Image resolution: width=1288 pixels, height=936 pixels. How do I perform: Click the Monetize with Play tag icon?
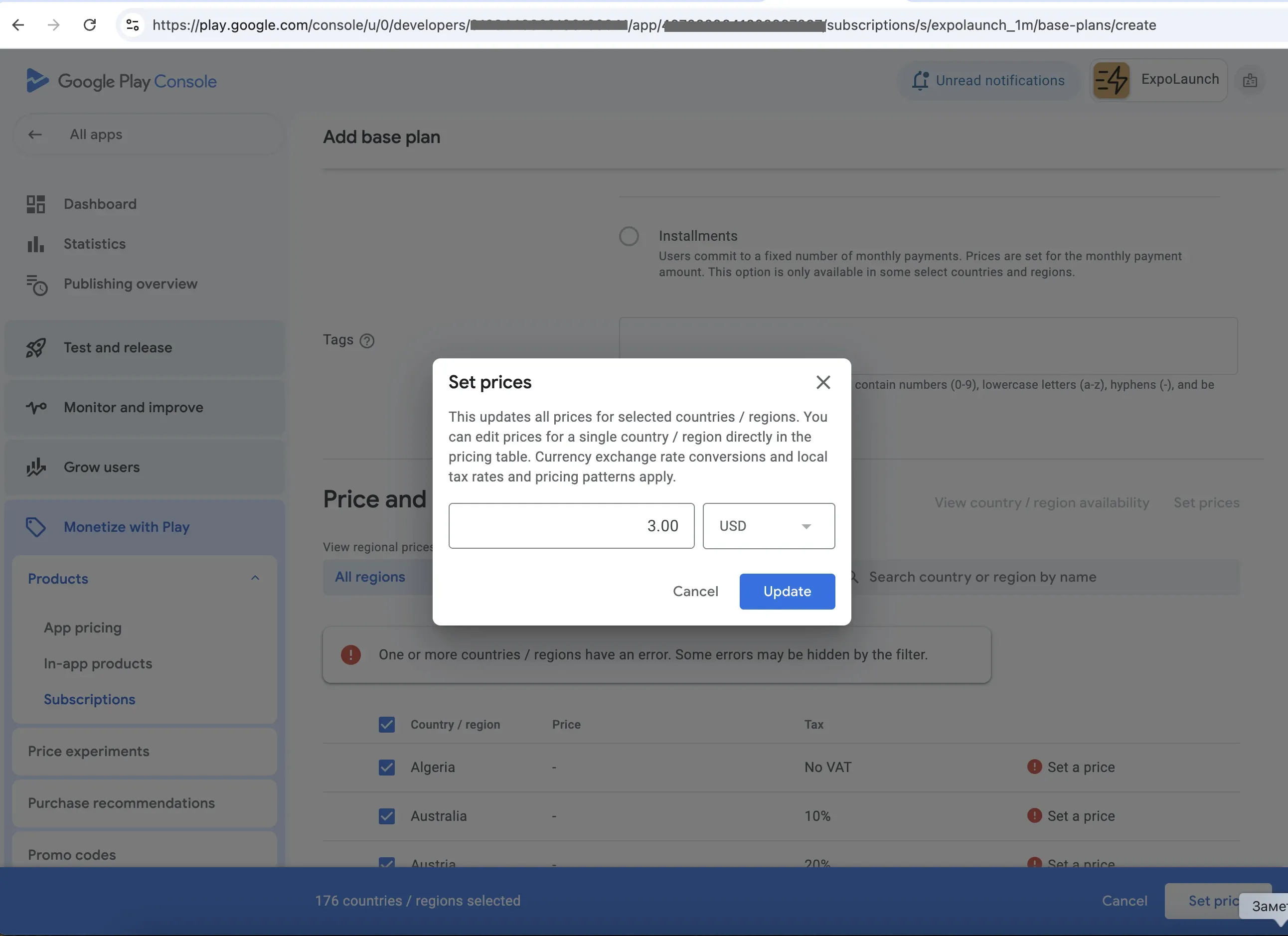36,527
